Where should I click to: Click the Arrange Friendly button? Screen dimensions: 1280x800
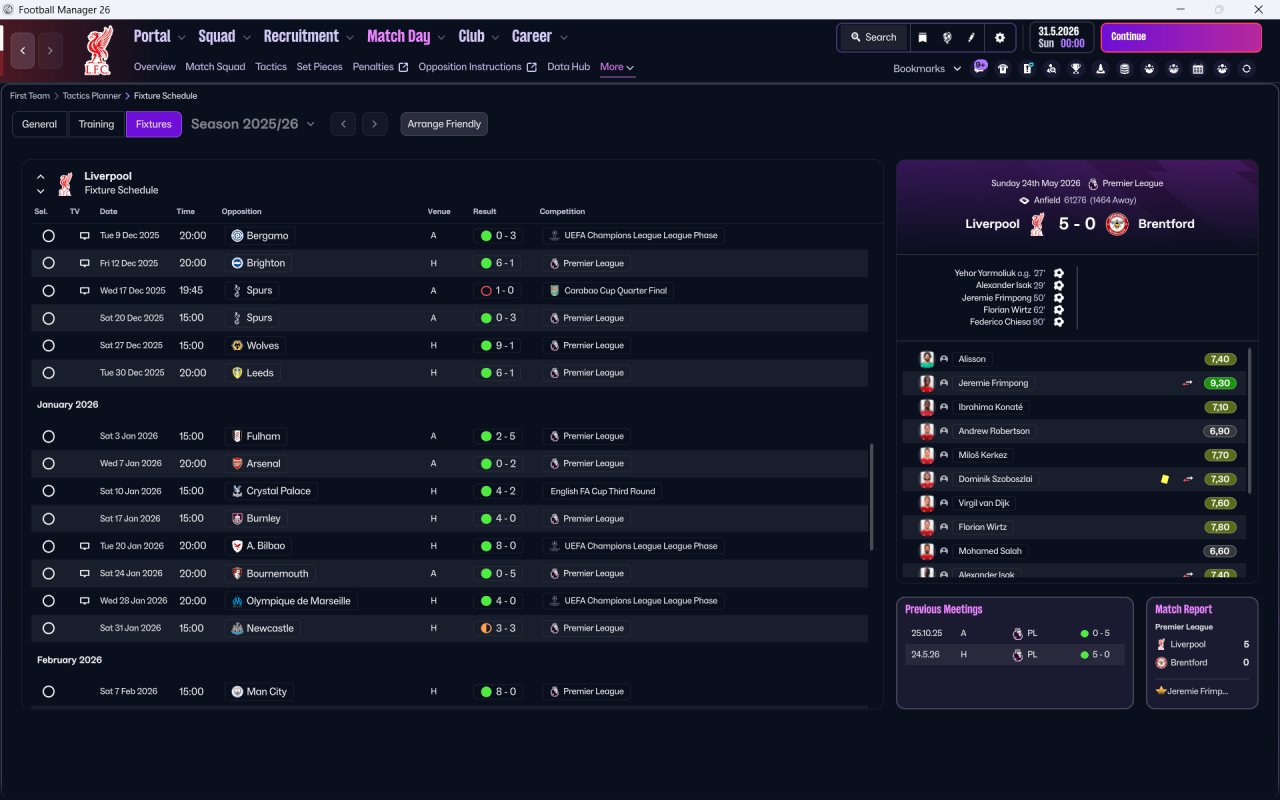(x=444, y=124)
